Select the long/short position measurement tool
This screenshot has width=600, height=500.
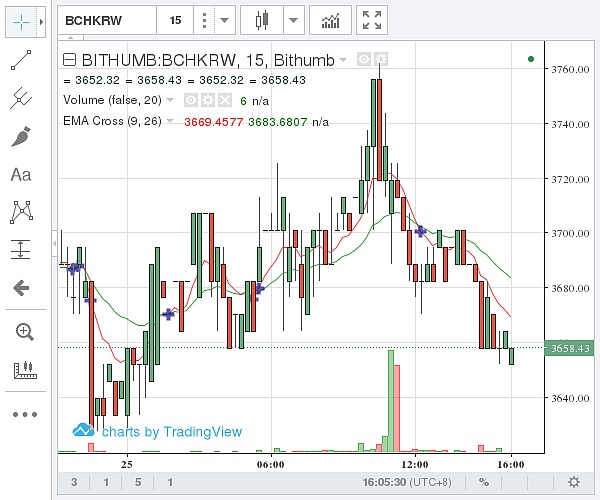pos(21,249)
